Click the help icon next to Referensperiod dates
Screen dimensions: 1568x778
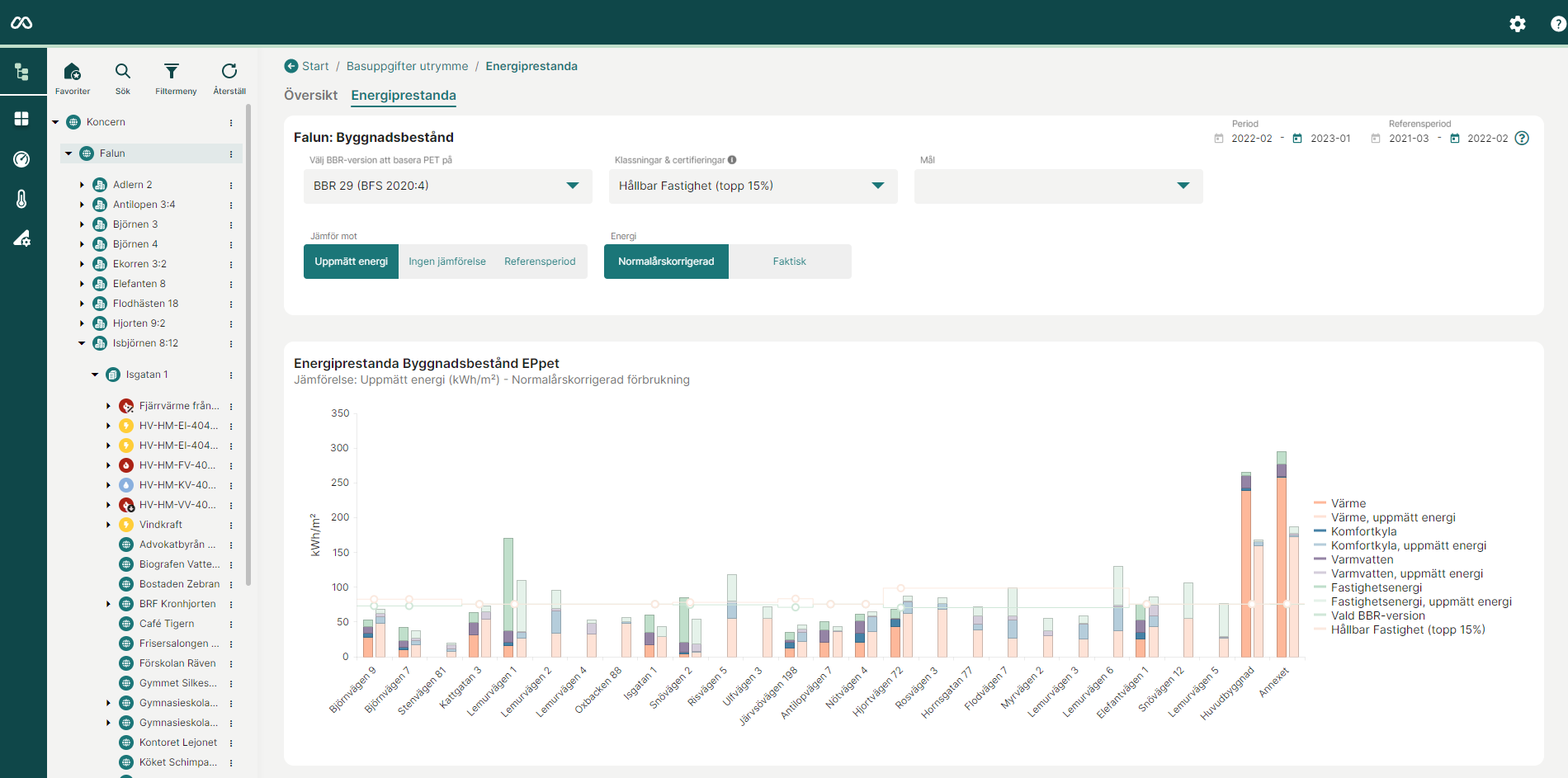click(1522, 138)
